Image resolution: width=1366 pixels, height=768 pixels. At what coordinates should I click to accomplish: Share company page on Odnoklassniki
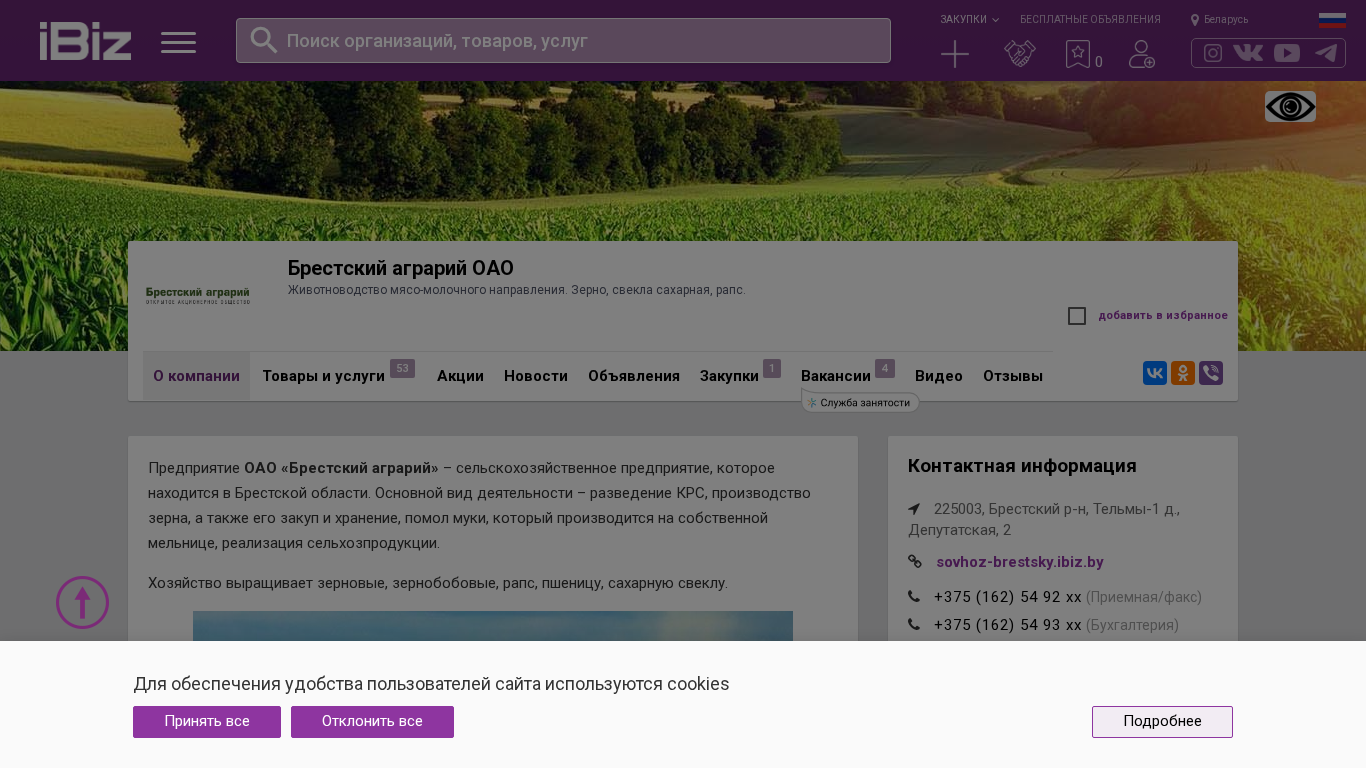pos(1183,373)
